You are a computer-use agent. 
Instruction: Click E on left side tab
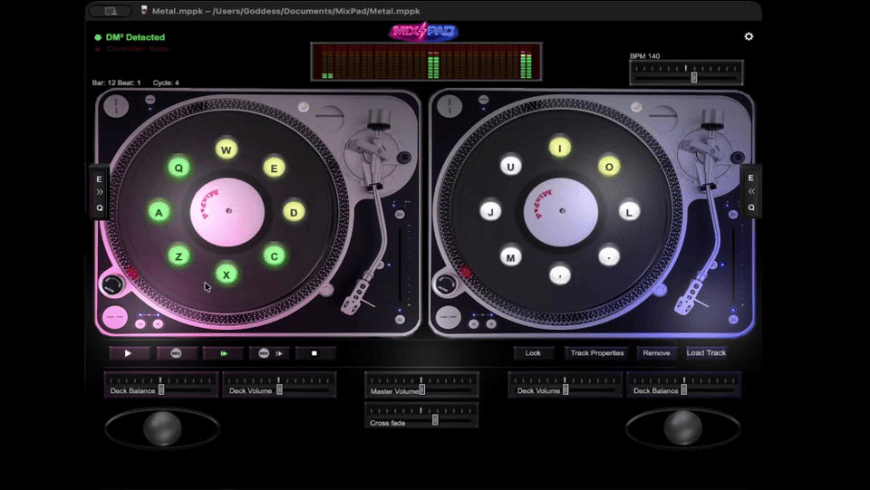(99, 179)
